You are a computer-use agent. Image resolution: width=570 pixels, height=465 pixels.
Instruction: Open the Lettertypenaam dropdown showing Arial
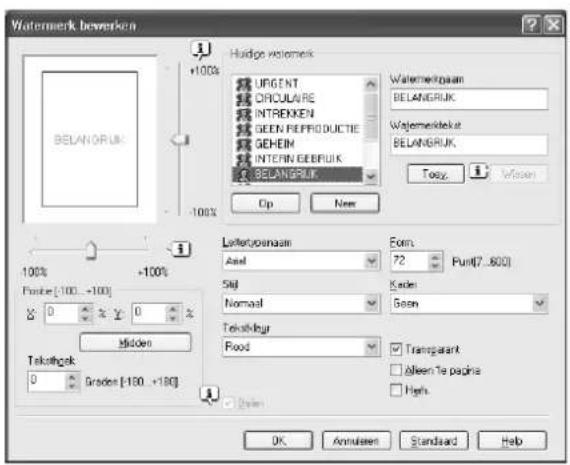[x=372, y=261]
